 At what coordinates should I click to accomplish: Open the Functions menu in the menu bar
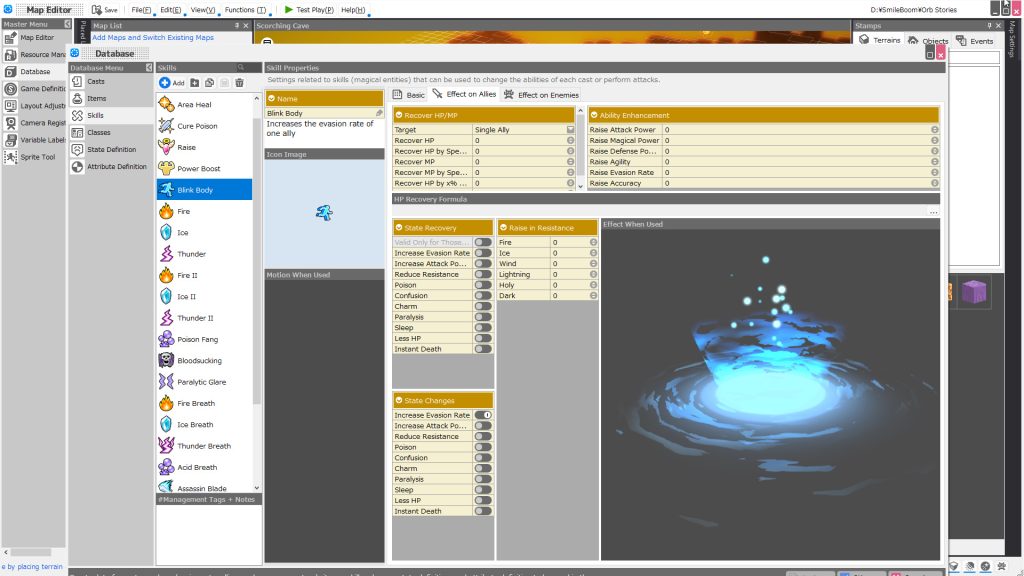point(245,10)
